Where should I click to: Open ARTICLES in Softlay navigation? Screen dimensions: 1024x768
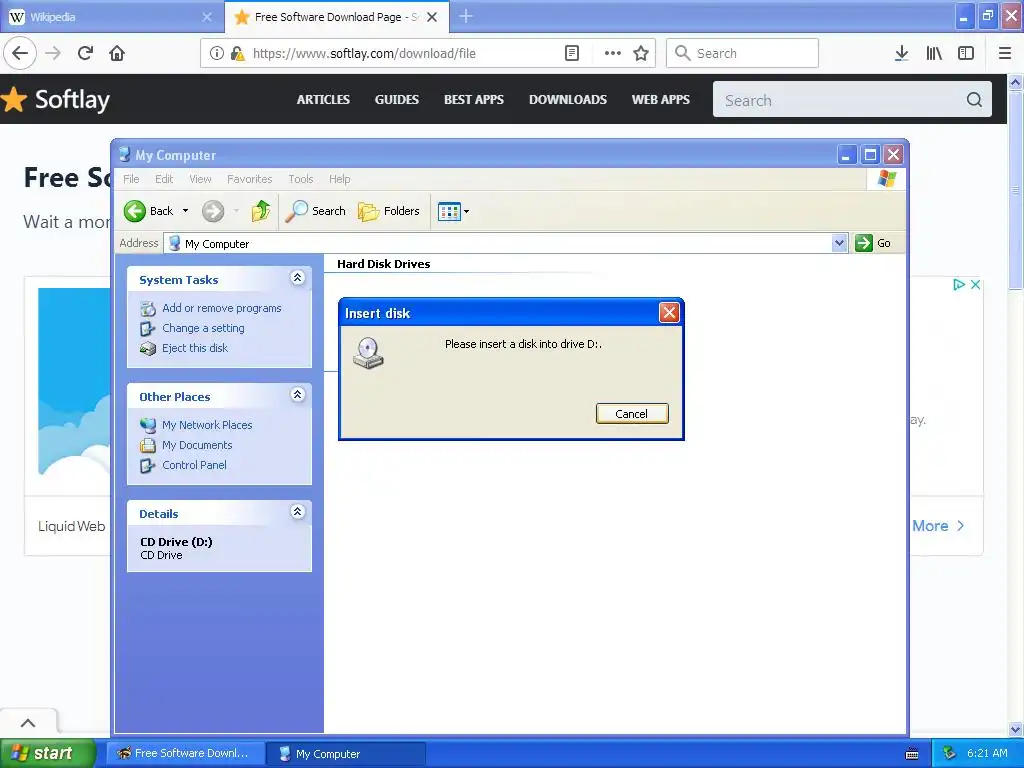pyautogui.click(x=323, y=99)
